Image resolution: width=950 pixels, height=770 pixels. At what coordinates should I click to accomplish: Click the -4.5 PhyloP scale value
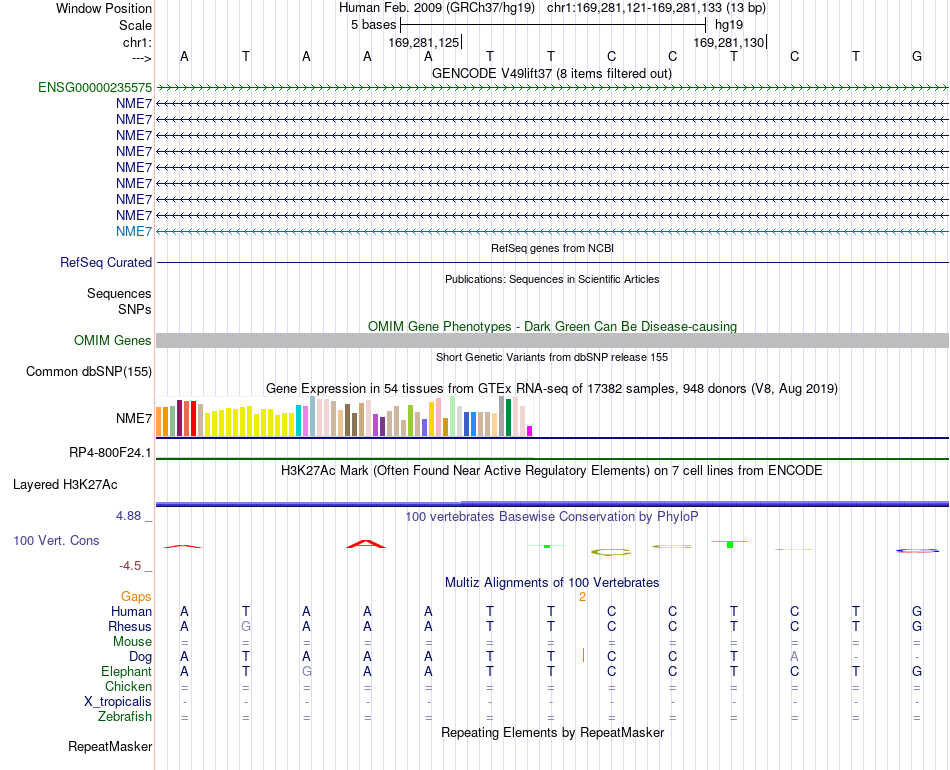[130, 566]
